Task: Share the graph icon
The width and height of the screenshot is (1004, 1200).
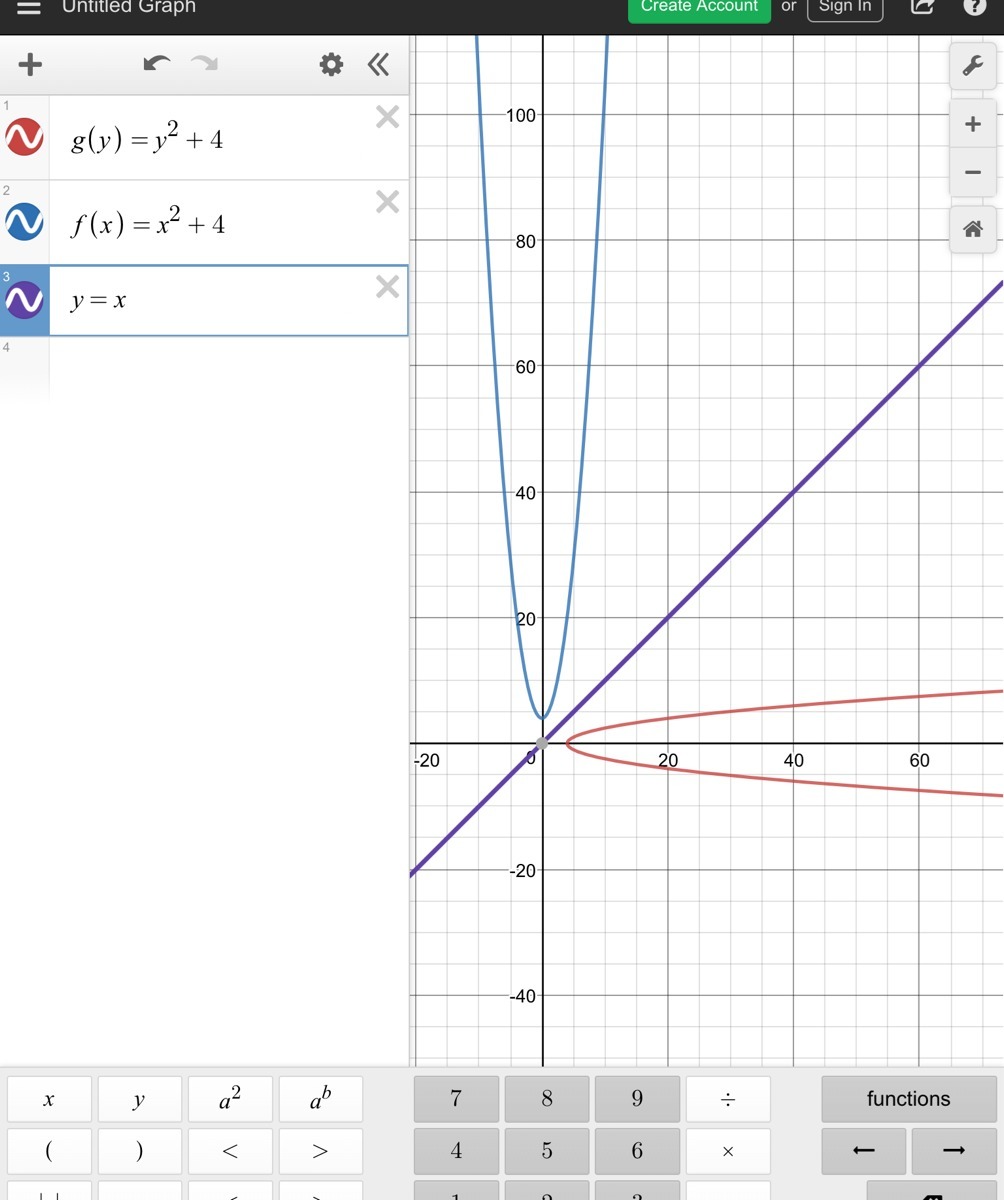Action: [x=922, y=7]
